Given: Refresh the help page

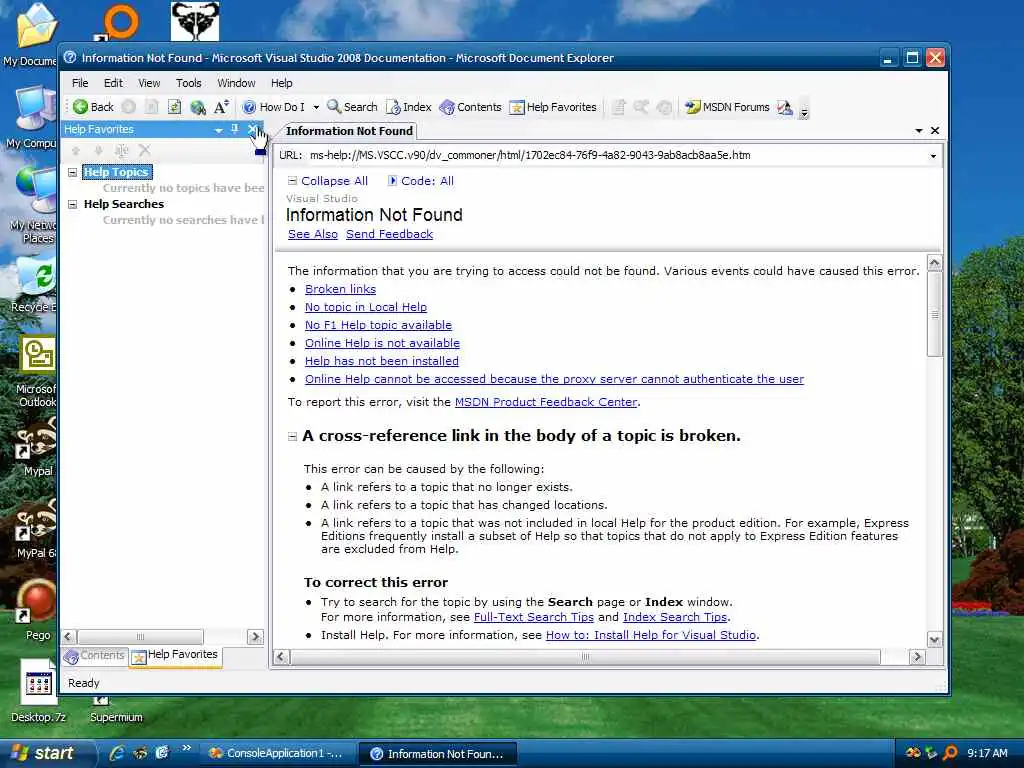Looking at the screenshot, I should (x=174, y=107).
